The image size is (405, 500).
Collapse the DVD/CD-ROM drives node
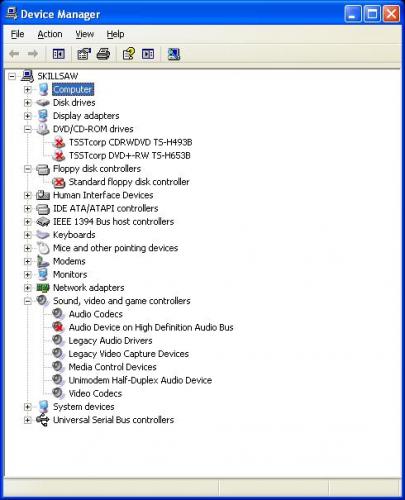[28, 129]
